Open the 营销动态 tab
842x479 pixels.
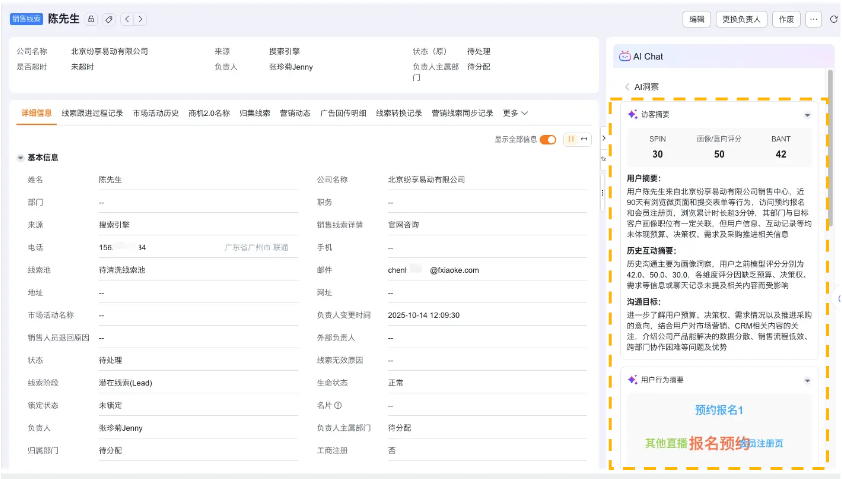click(294, 113)
